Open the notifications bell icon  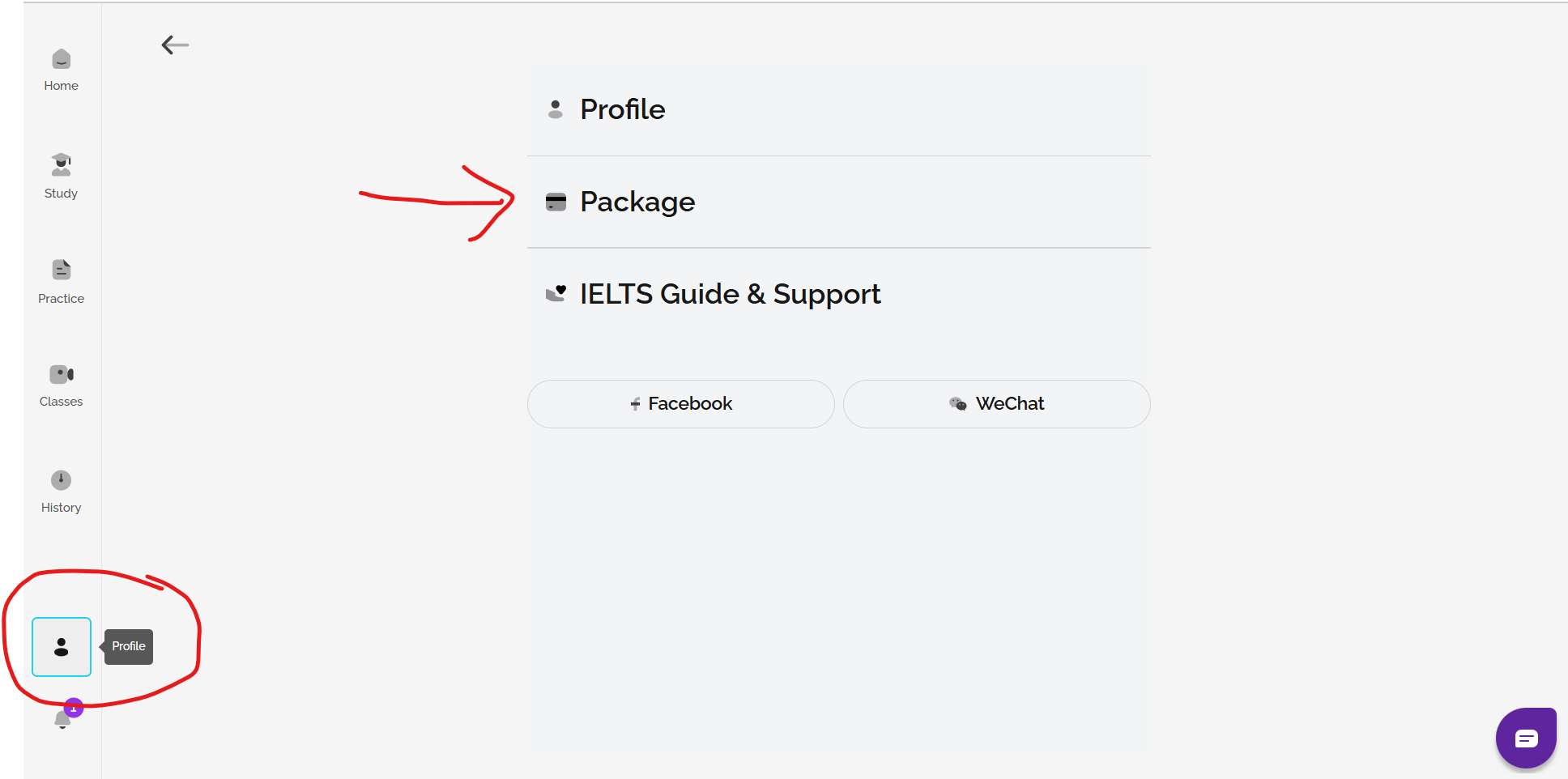(62, 721)
